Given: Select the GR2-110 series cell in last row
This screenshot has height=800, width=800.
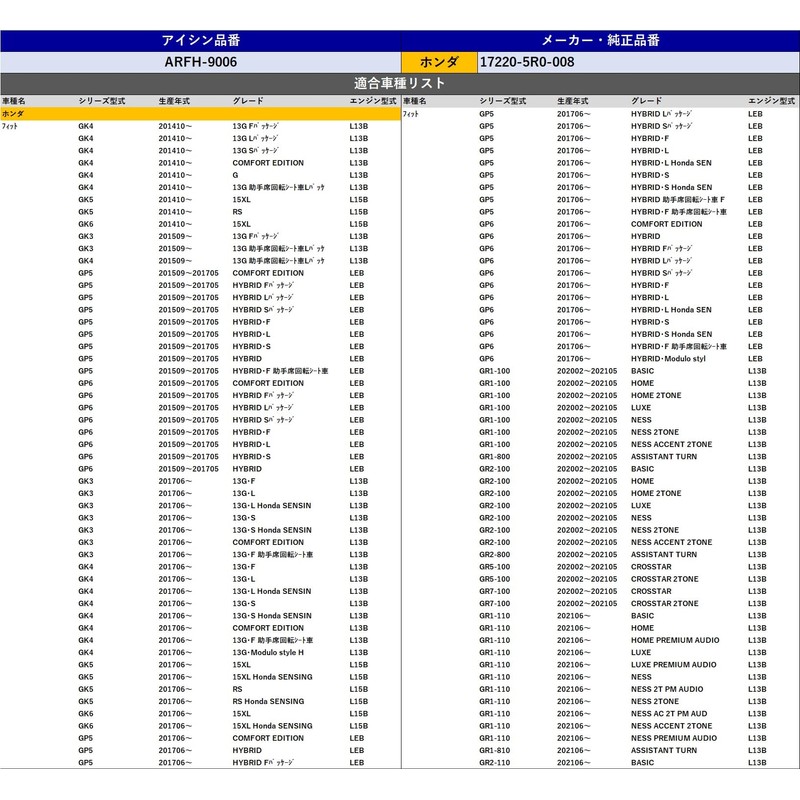Looking at the screenshot, I should pyautogui.click(x=495, y=763).
